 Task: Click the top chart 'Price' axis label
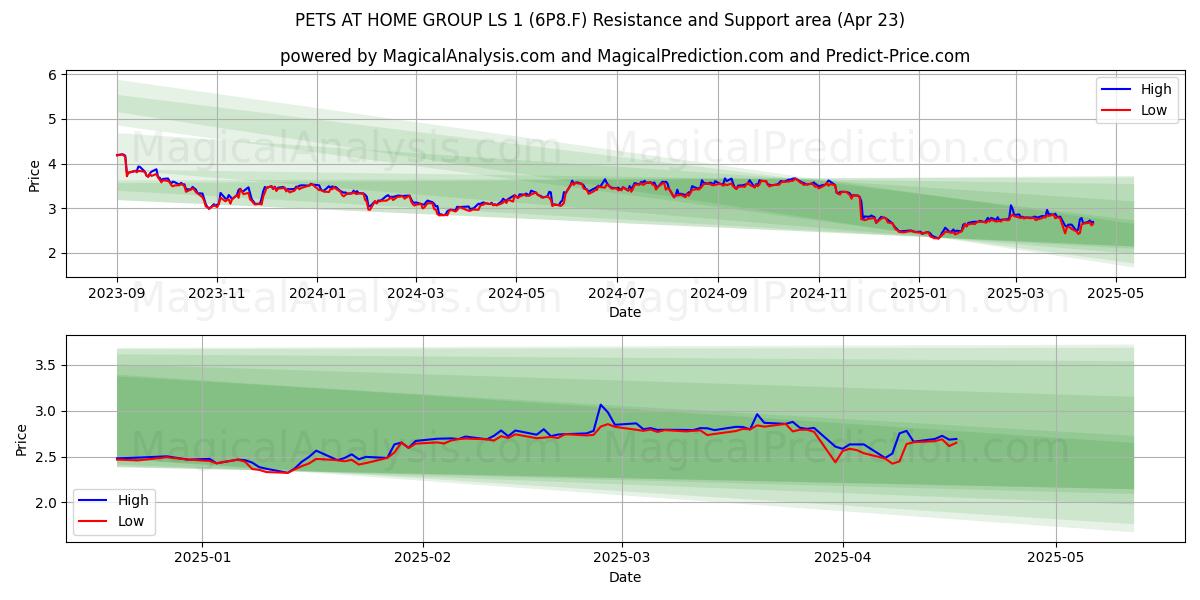coord(35,175)
